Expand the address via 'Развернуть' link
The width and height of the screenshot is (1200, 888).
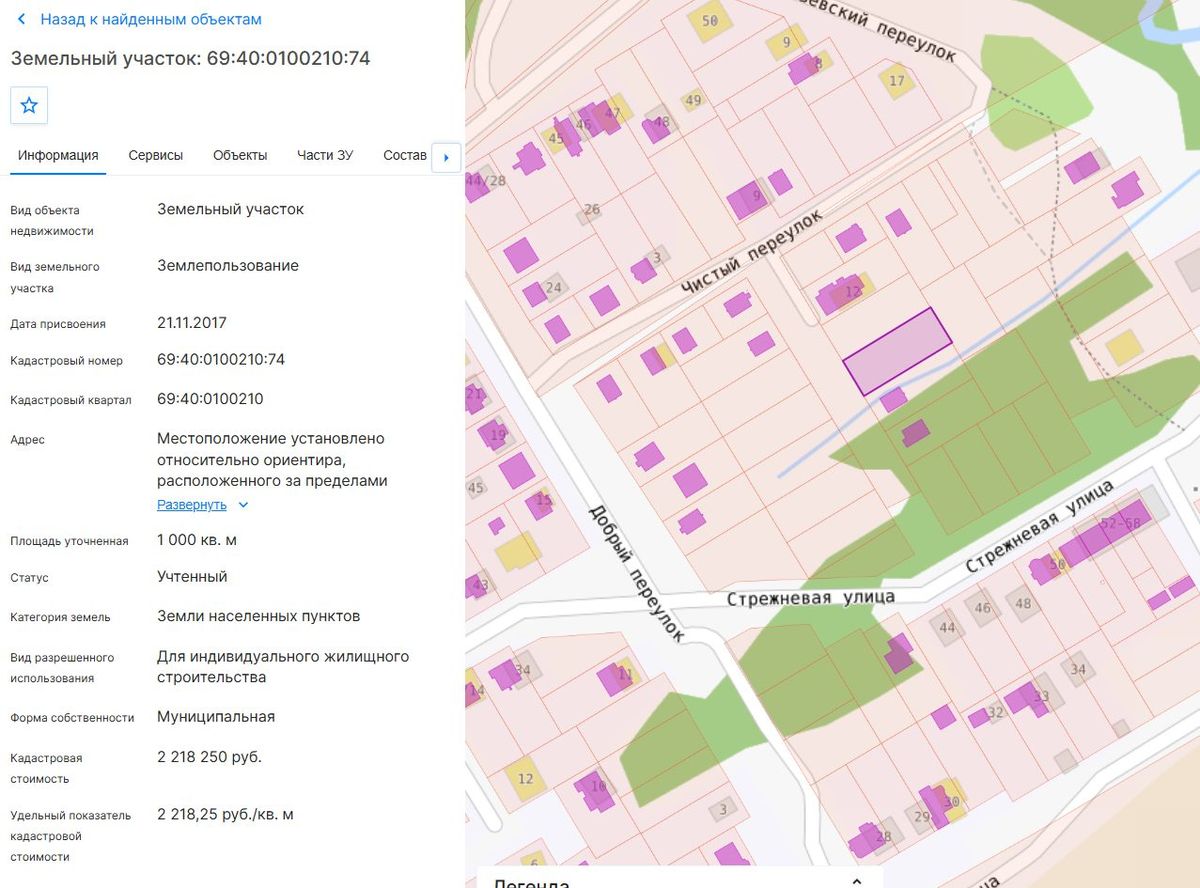(x=192, y=505)
